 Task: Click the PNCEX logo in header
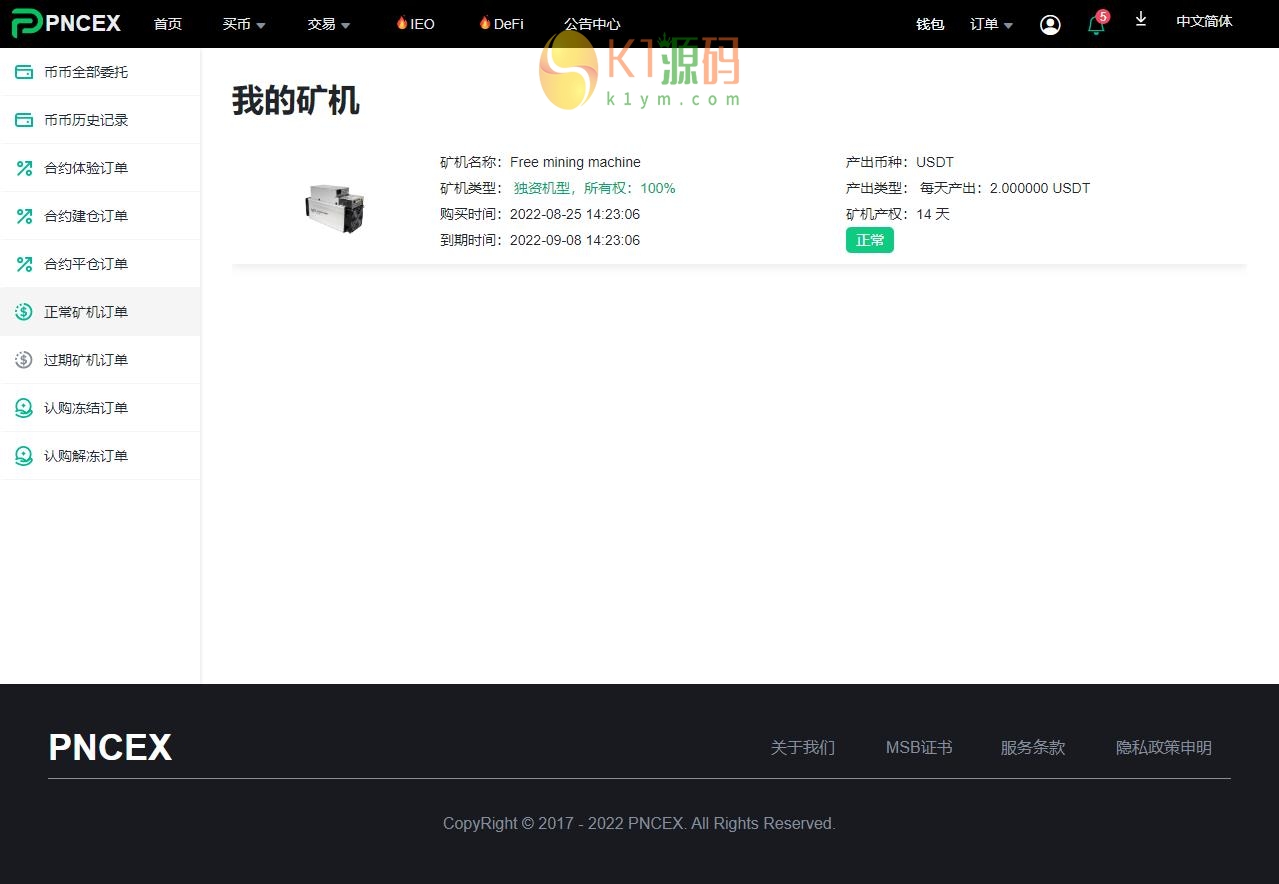click(x=66, y=23)
